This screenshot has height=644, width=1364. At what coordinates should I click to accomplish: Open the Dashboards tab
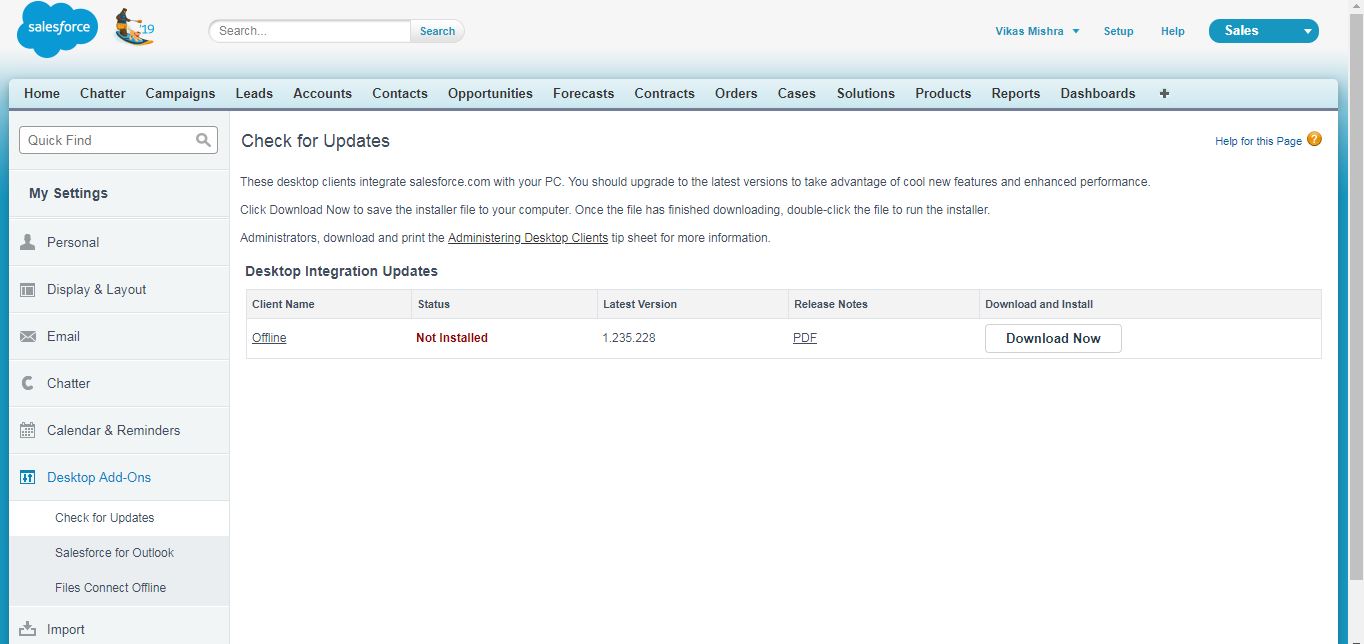tap(1098, 93)
